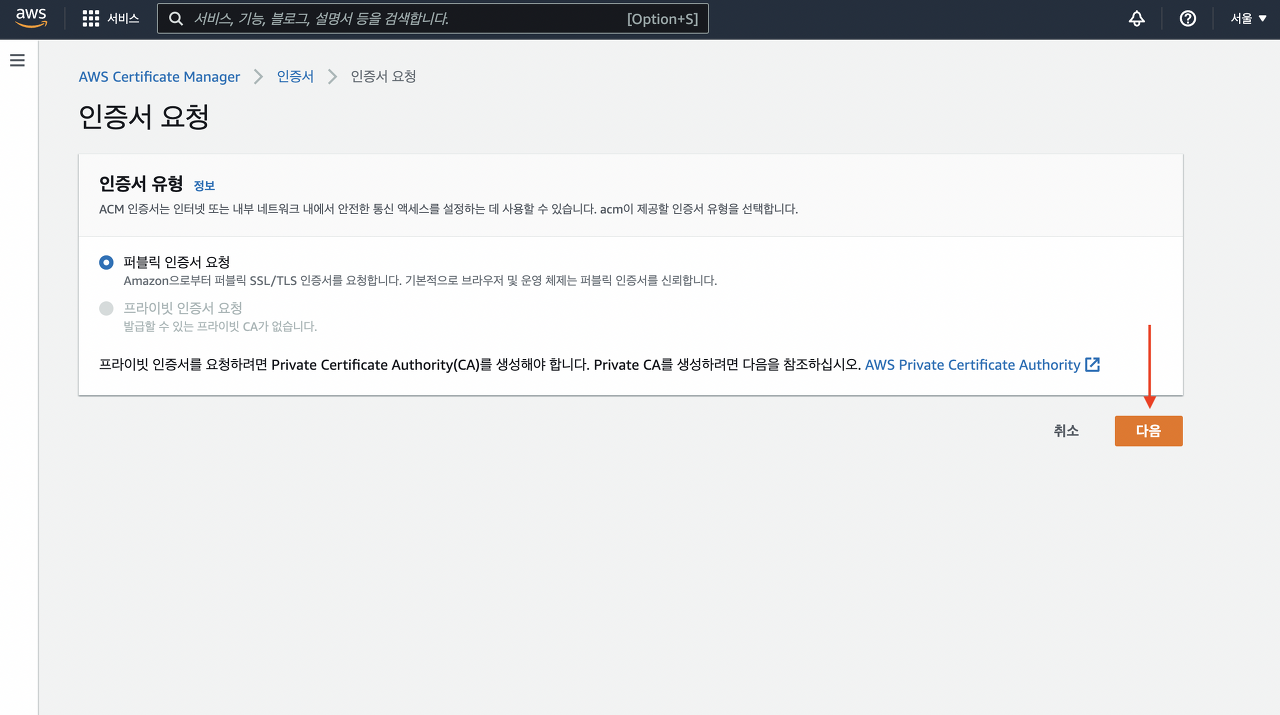The image size is (1280, 715).
Task: Open the 정보 info link
Action: pos(204,186)
